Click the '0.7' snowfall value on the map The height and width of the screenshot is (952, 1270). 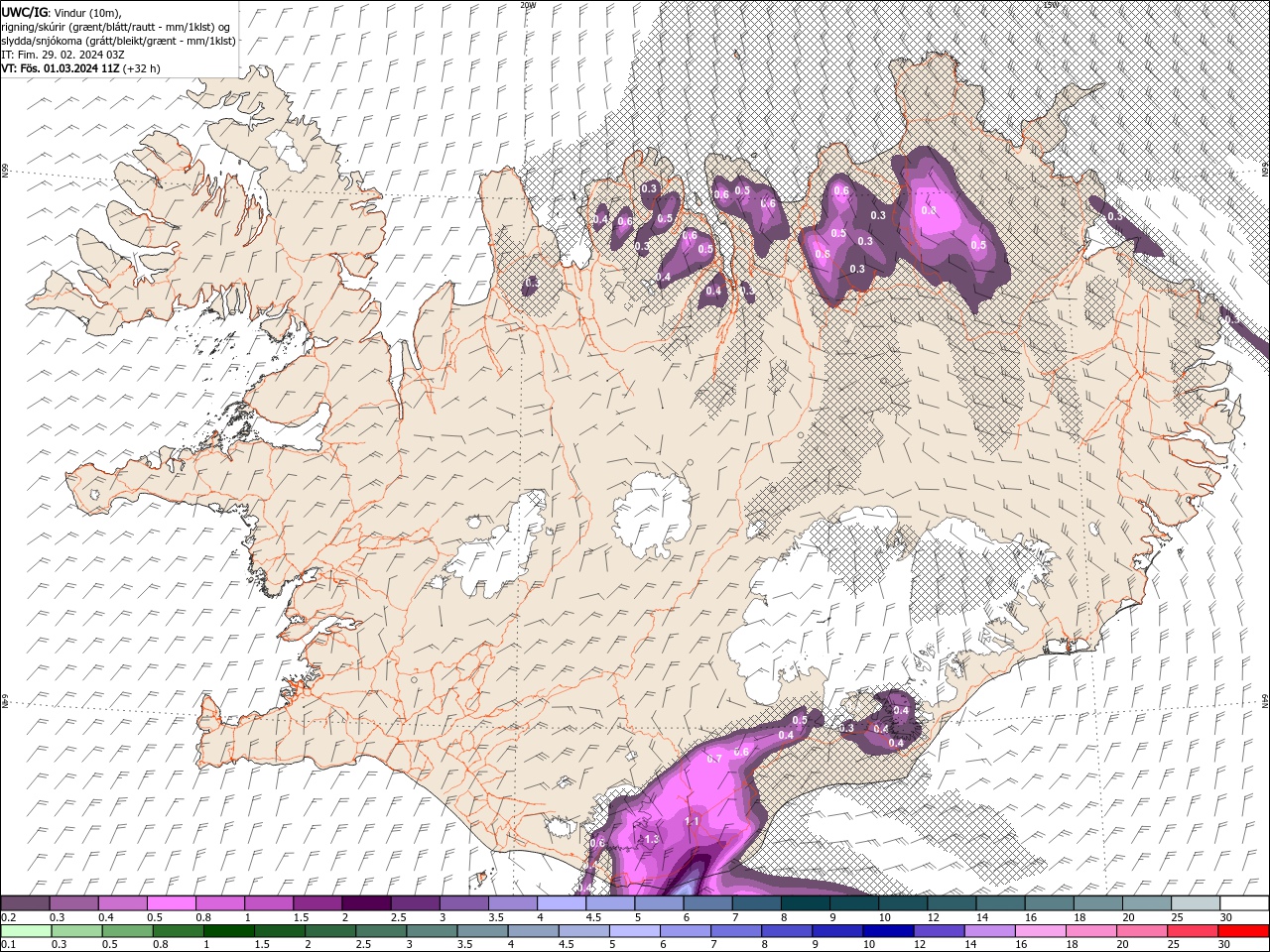click(713, 759)
